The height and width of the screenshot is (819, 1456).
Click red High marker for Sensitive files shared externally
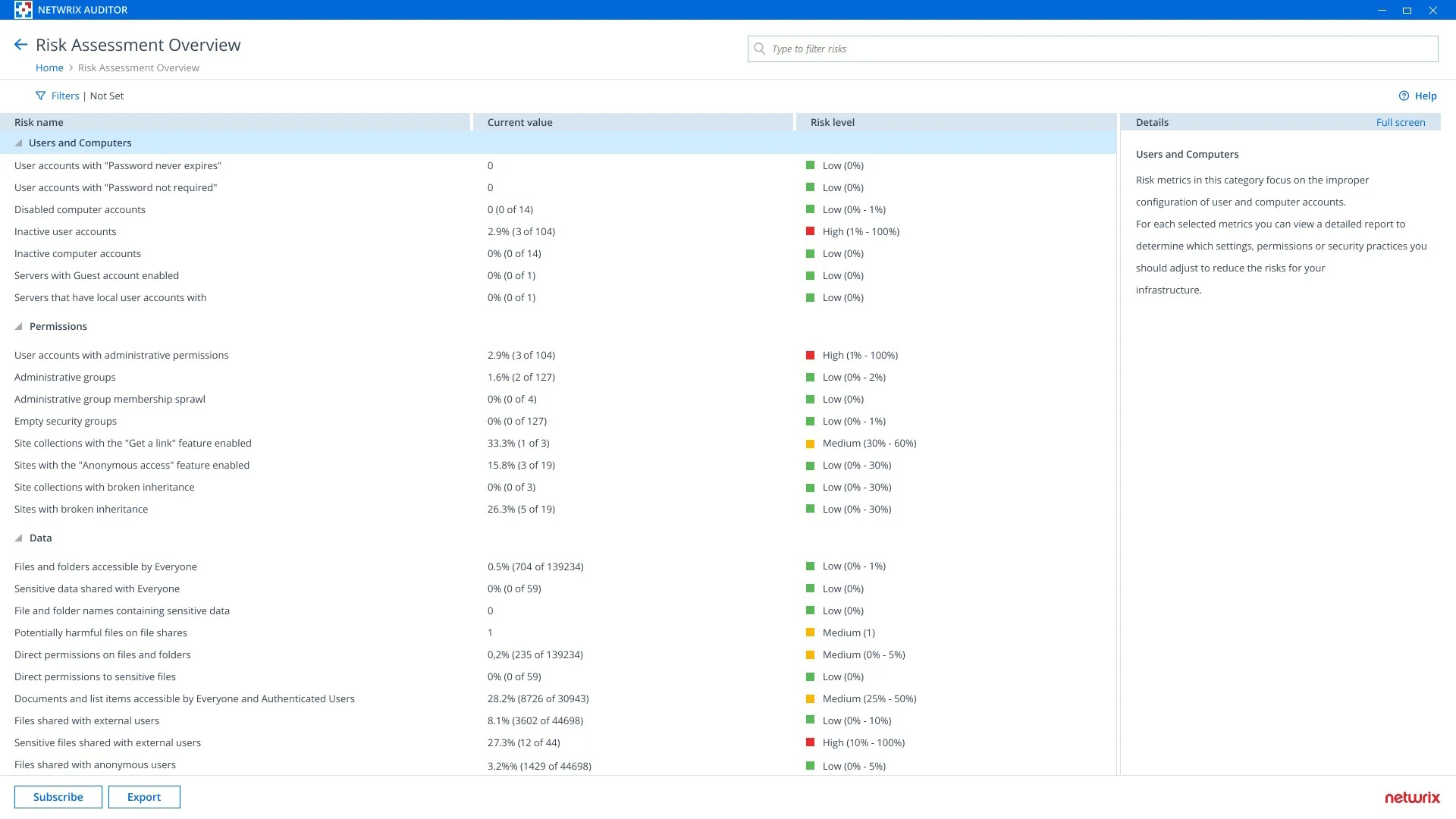(x=810, y=742)
